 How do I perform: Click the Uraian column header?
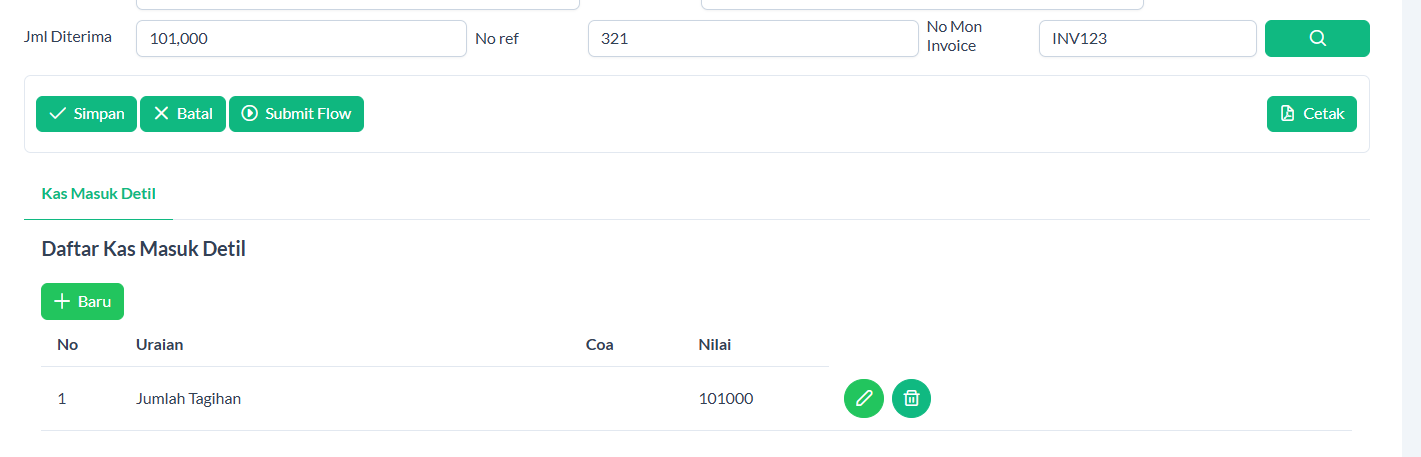coord(160,345)
